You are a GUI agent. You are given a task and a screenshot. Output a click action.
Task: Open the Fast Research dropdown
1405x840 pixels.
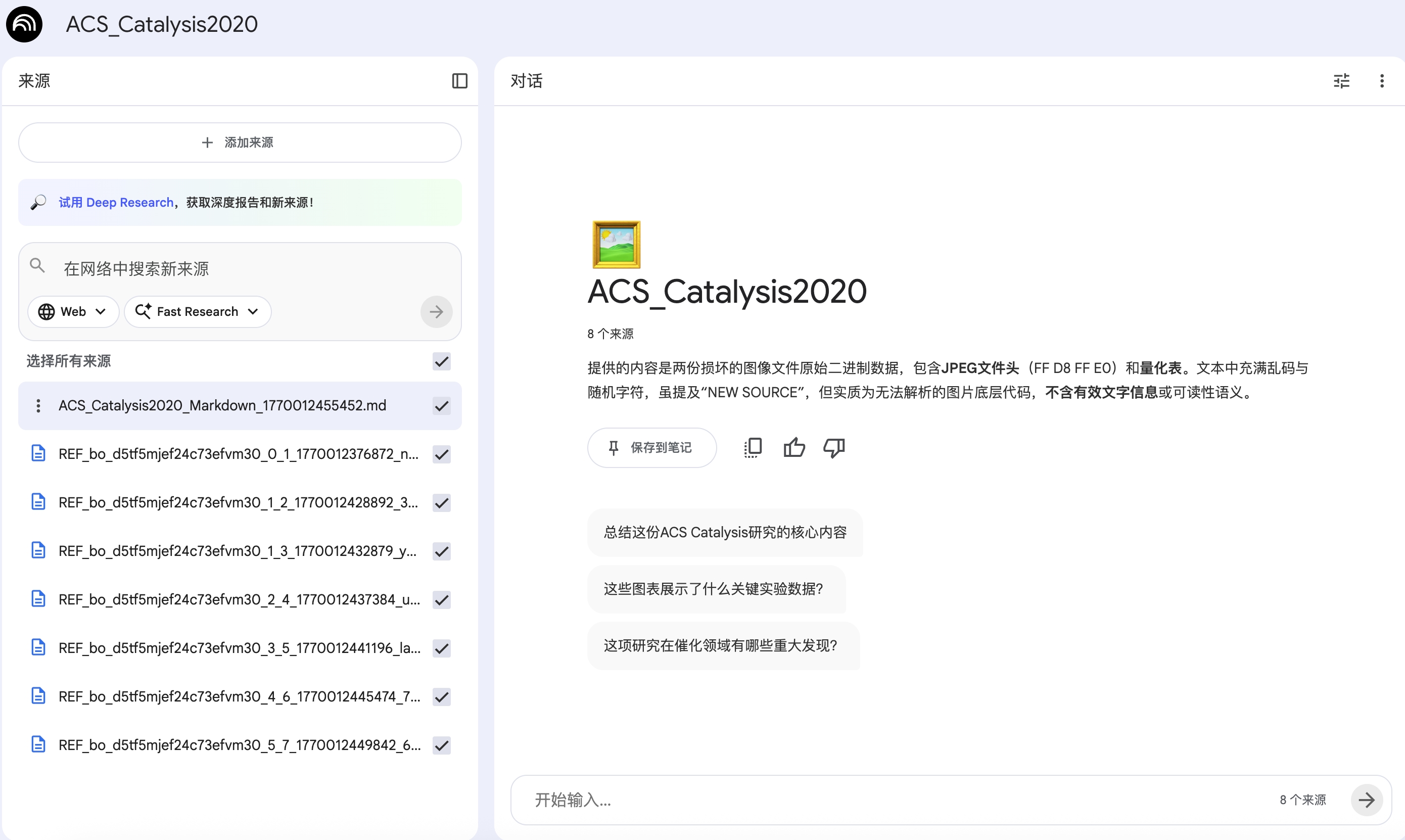[x=197, y=311]
